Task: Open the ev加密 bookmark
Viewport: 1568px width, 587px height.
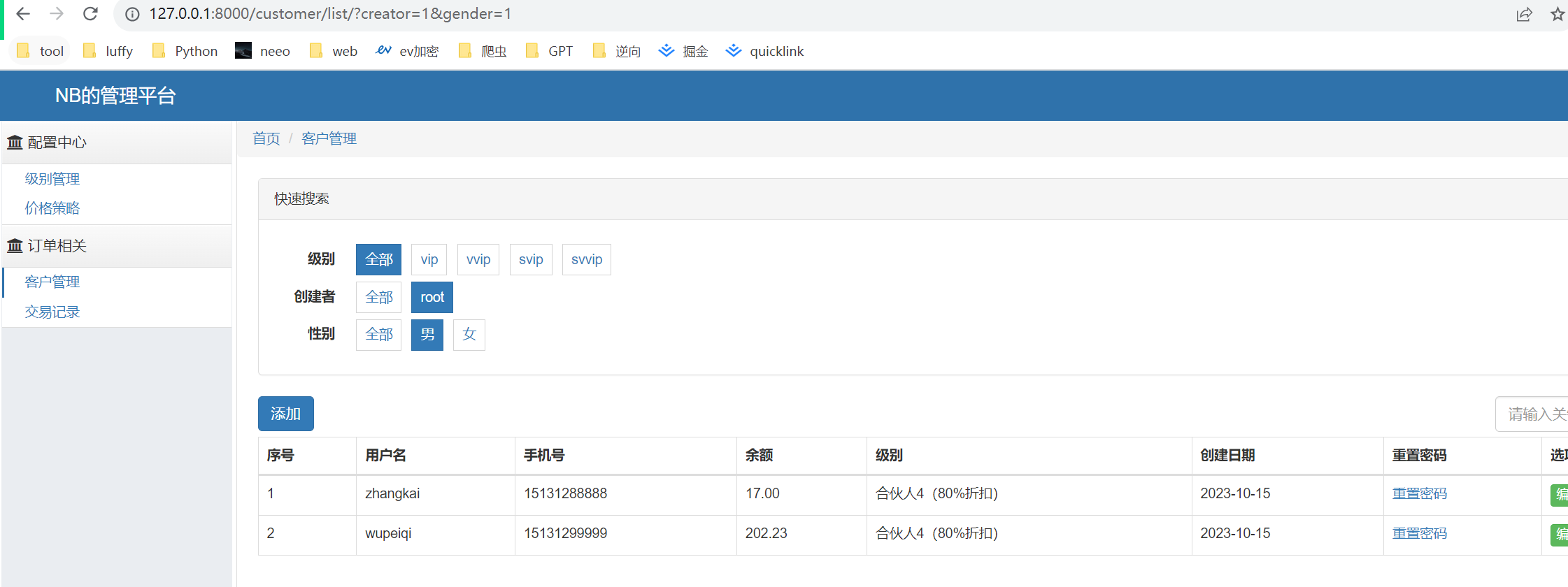Action: (x=407, y=51)
